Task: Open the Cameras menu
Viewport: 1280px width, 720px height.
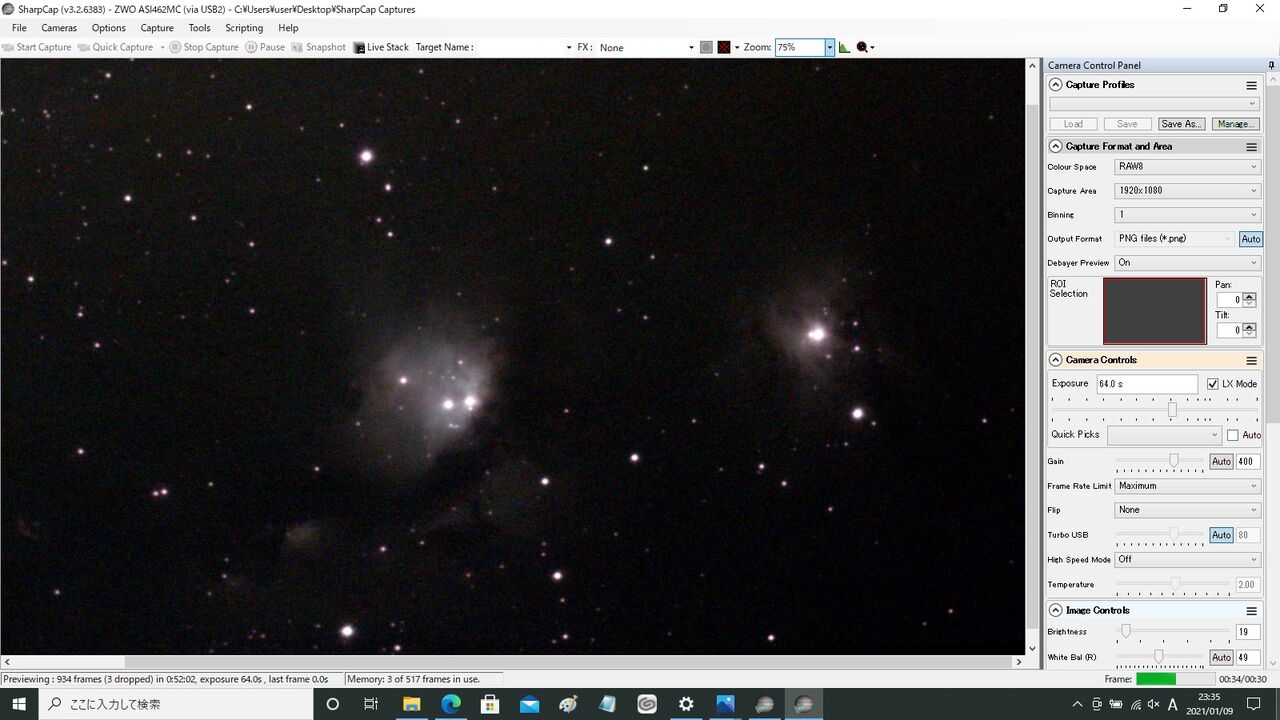Action: click(59, 28)
